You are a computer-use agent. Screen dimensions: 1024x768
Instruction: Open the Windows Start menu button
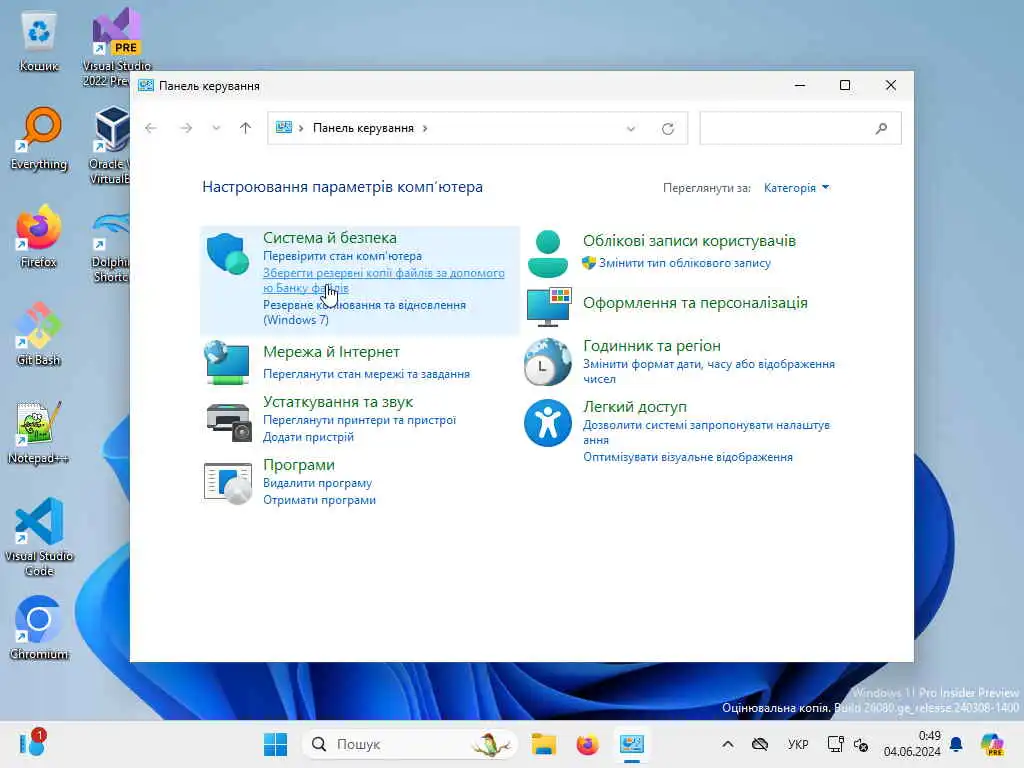275,744
